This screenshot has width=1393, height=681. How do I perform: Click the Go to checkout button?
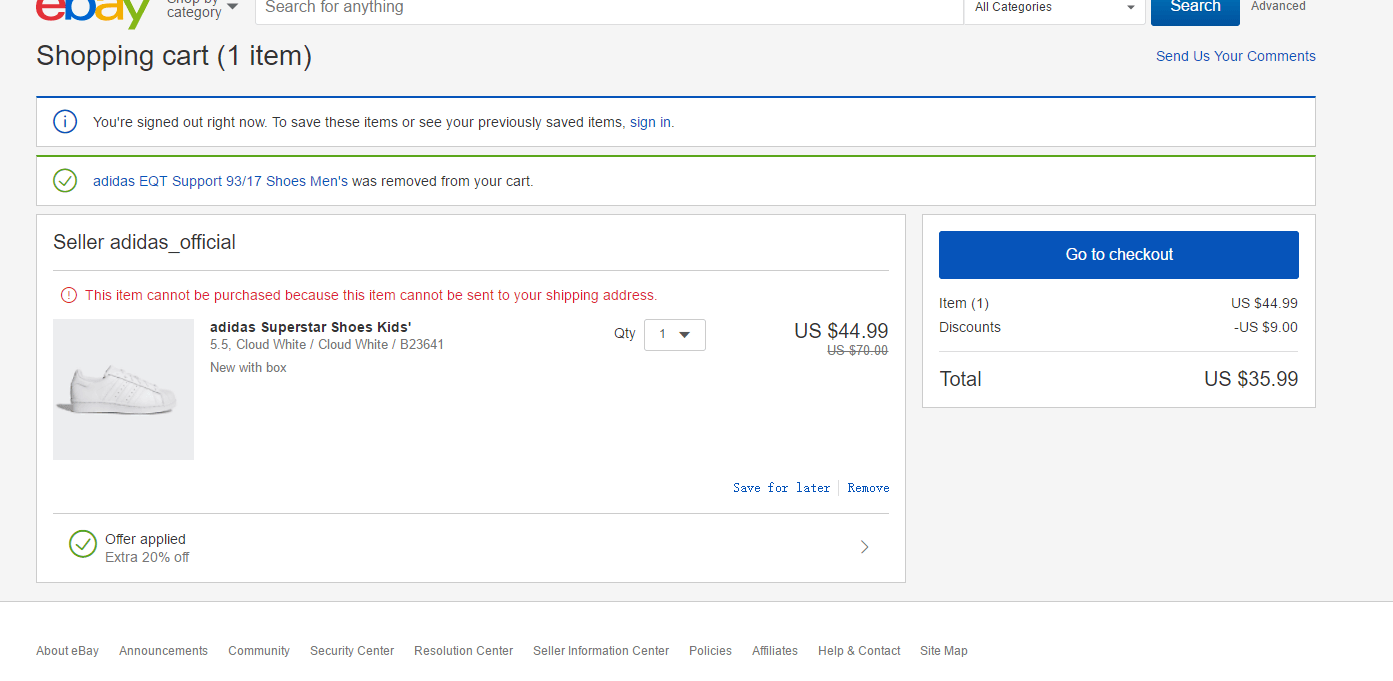tap(1119, 255)
